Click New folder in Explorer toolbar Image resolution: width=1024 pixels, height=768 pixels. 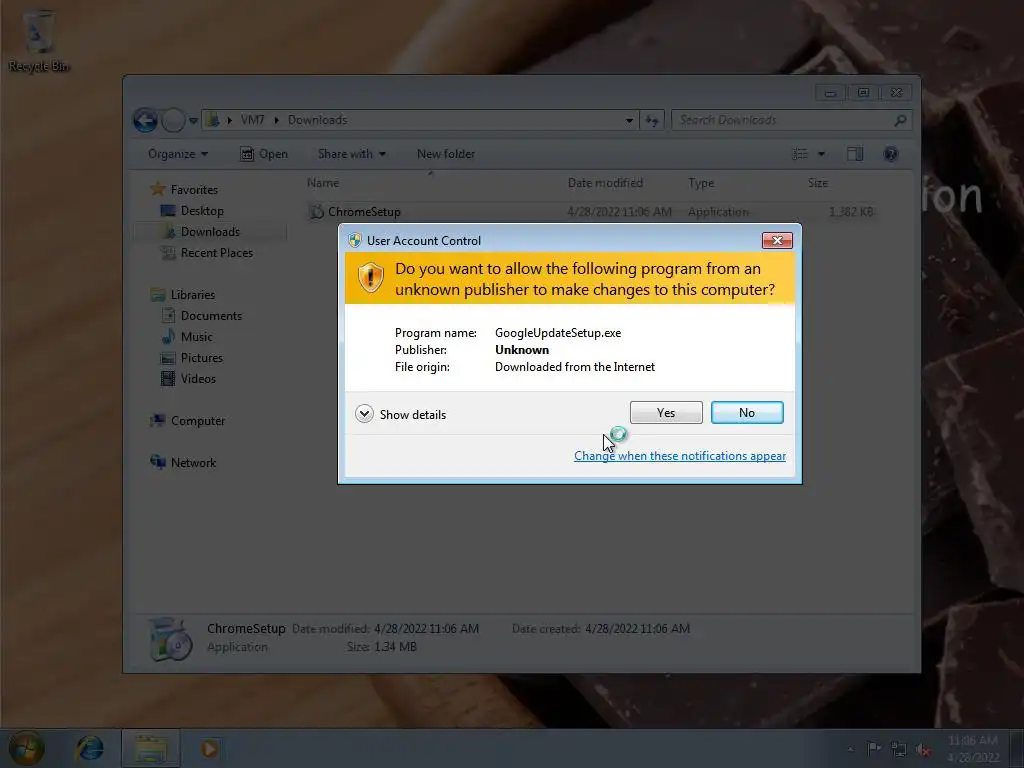click(x=446, y=154)
